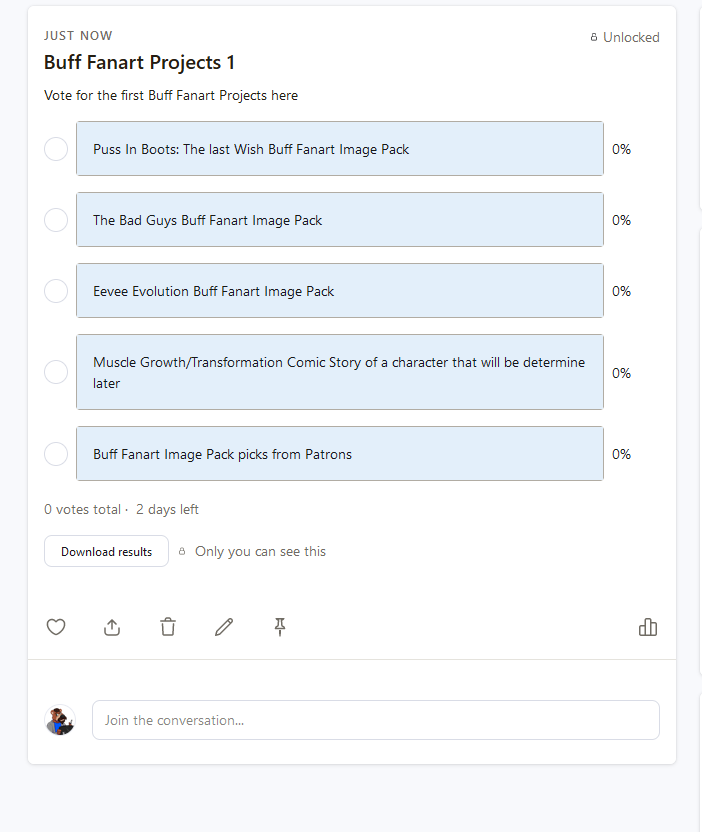
Task: Select Puss In Boots radio option
Action: tap(56, 149)
